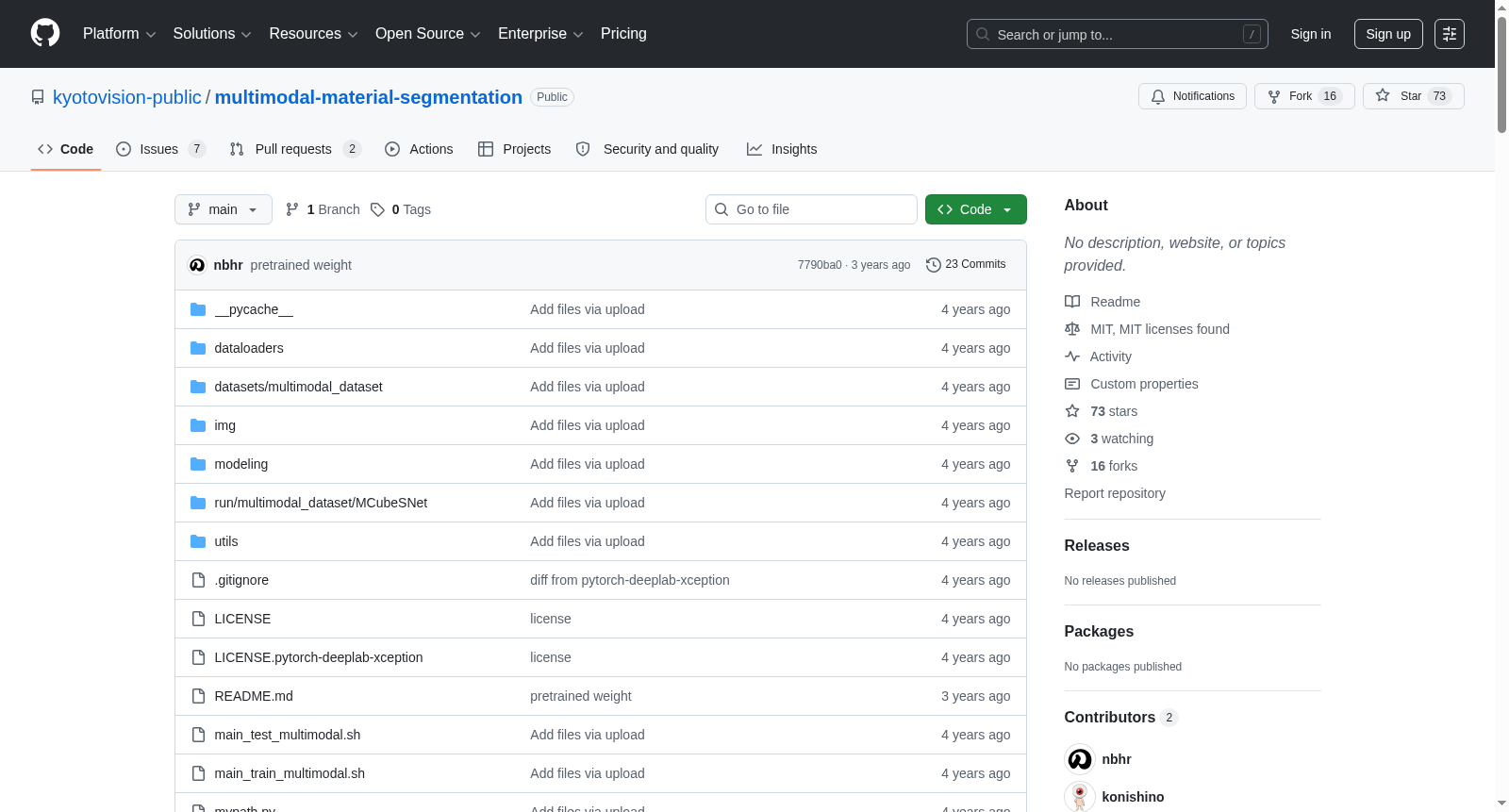Open the kyotovision-public owner link
The height and width of the screenshot is (812, 1509).
[127, 97]
